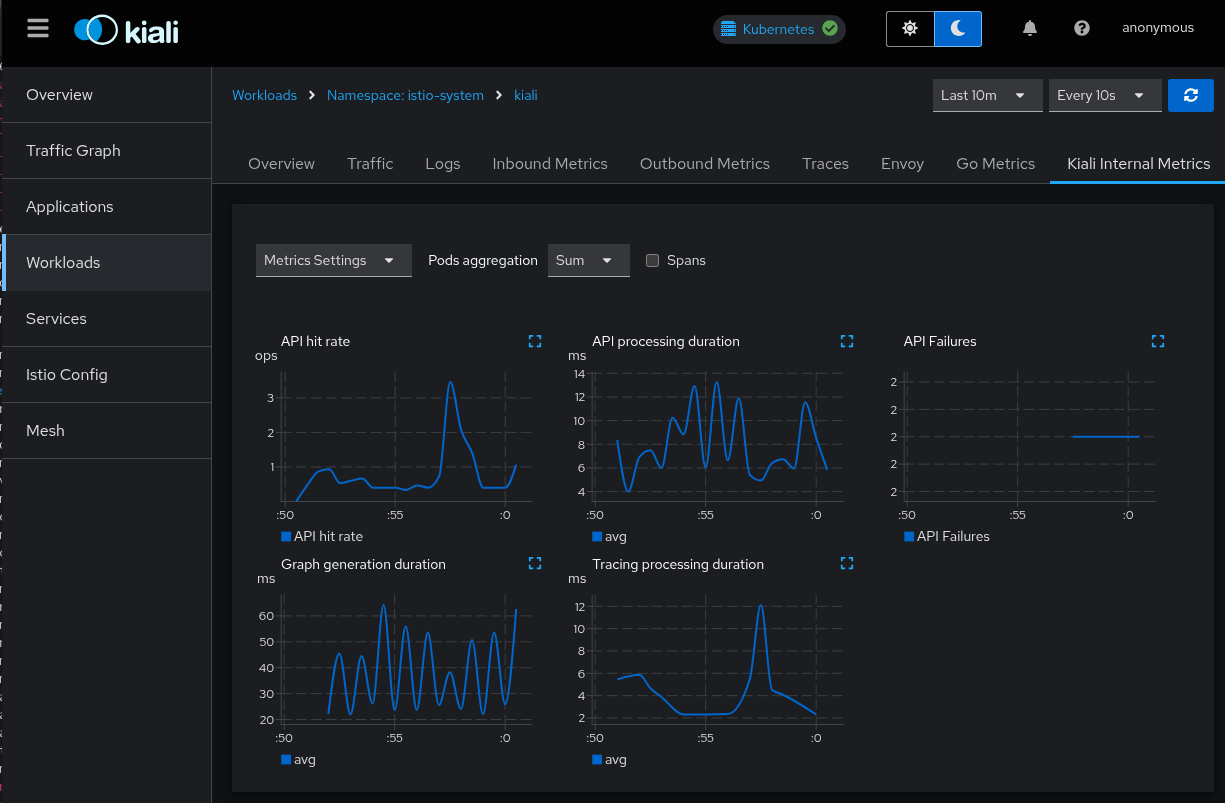Open the Kubernetes cluster indicator
This screenshot has width=1225, height=803.
click(779, 29)
